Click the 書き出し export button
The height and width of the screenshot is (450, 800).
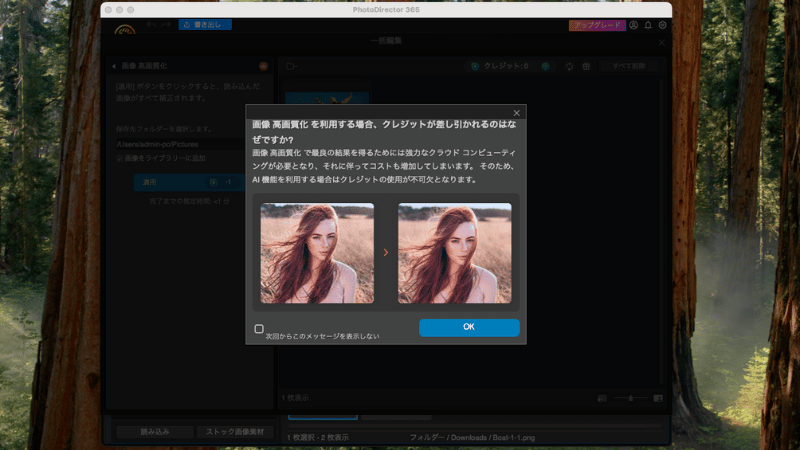tap(205, 24)
